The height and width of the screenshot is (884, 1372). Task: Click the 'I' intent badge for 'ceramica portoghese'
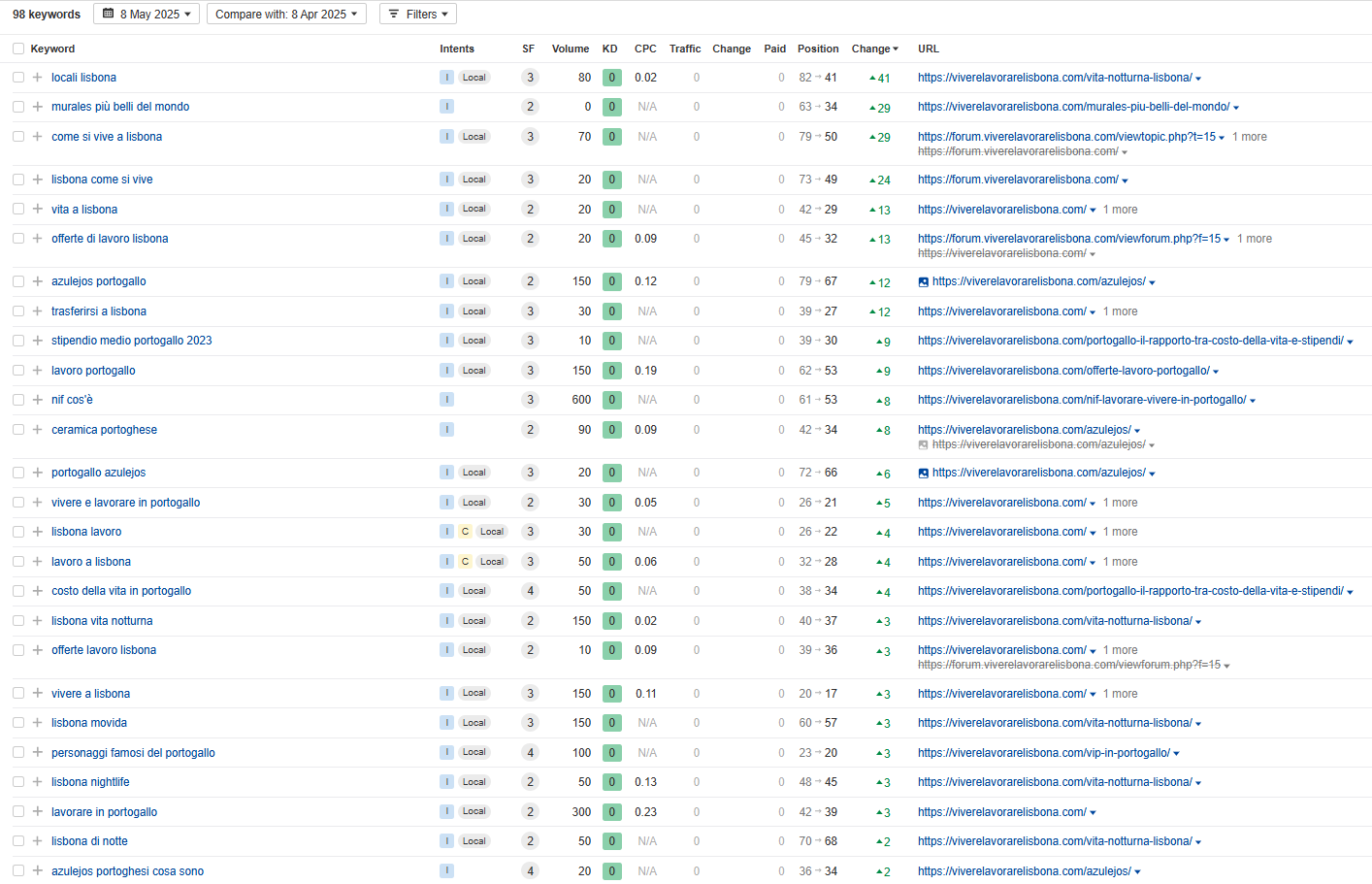coord(446,430)
